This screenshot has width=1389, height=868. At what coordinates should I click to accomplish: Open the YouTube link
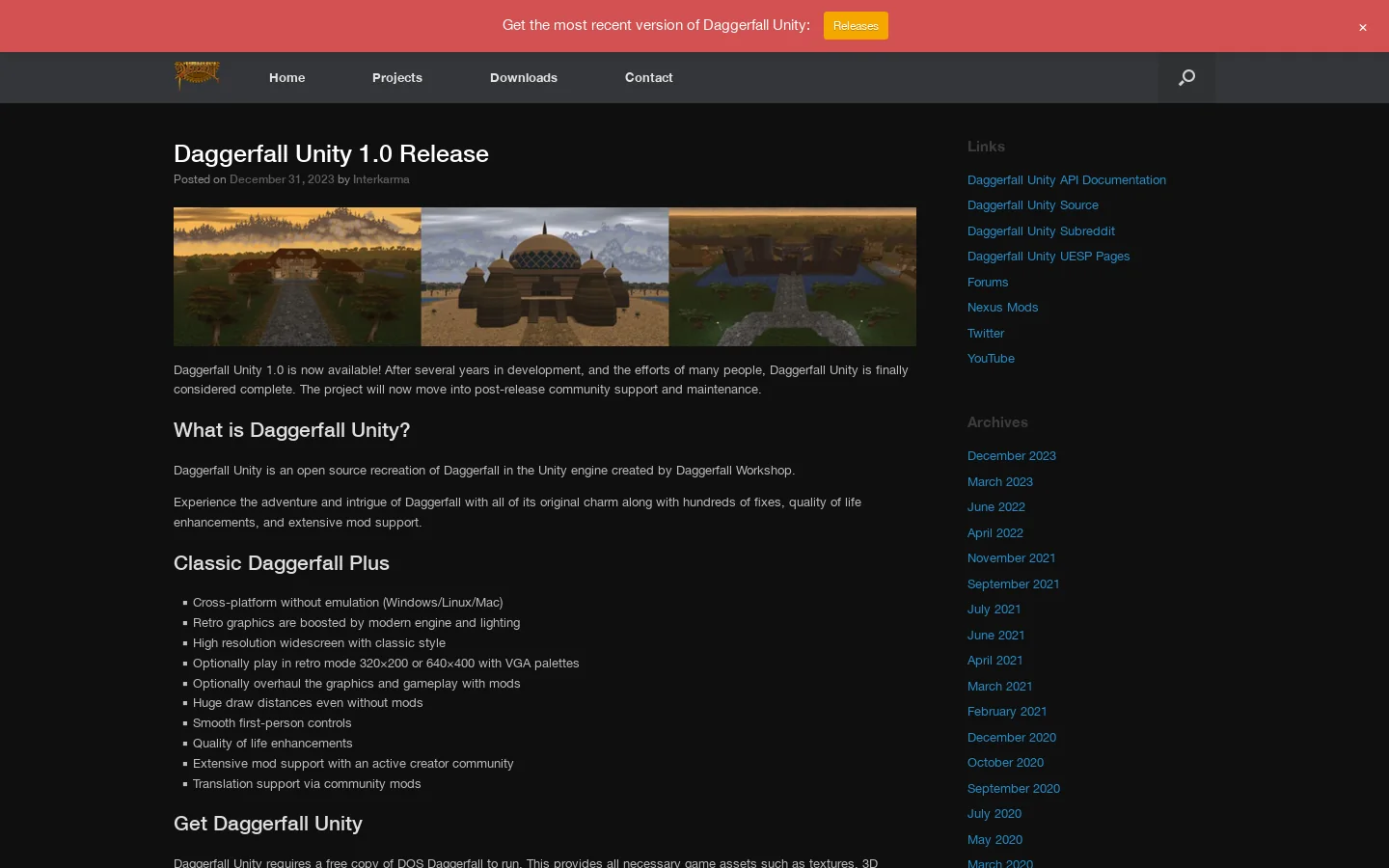992,359
